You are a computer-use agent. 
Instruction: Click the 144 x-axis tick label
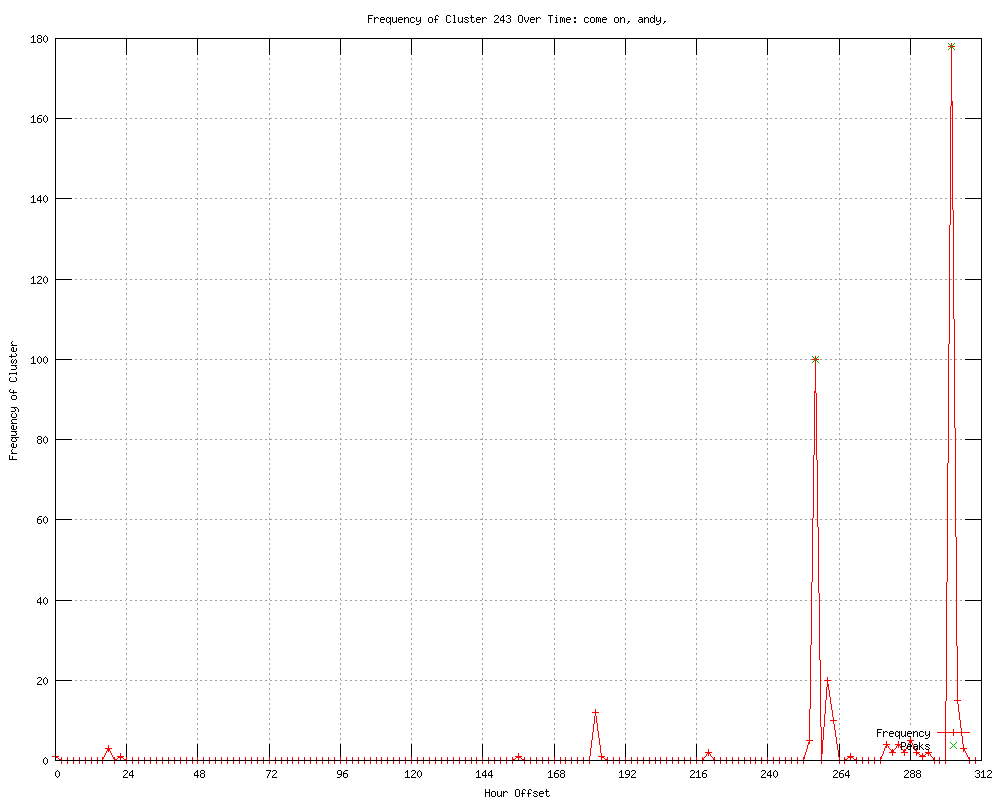click(484, 774)
